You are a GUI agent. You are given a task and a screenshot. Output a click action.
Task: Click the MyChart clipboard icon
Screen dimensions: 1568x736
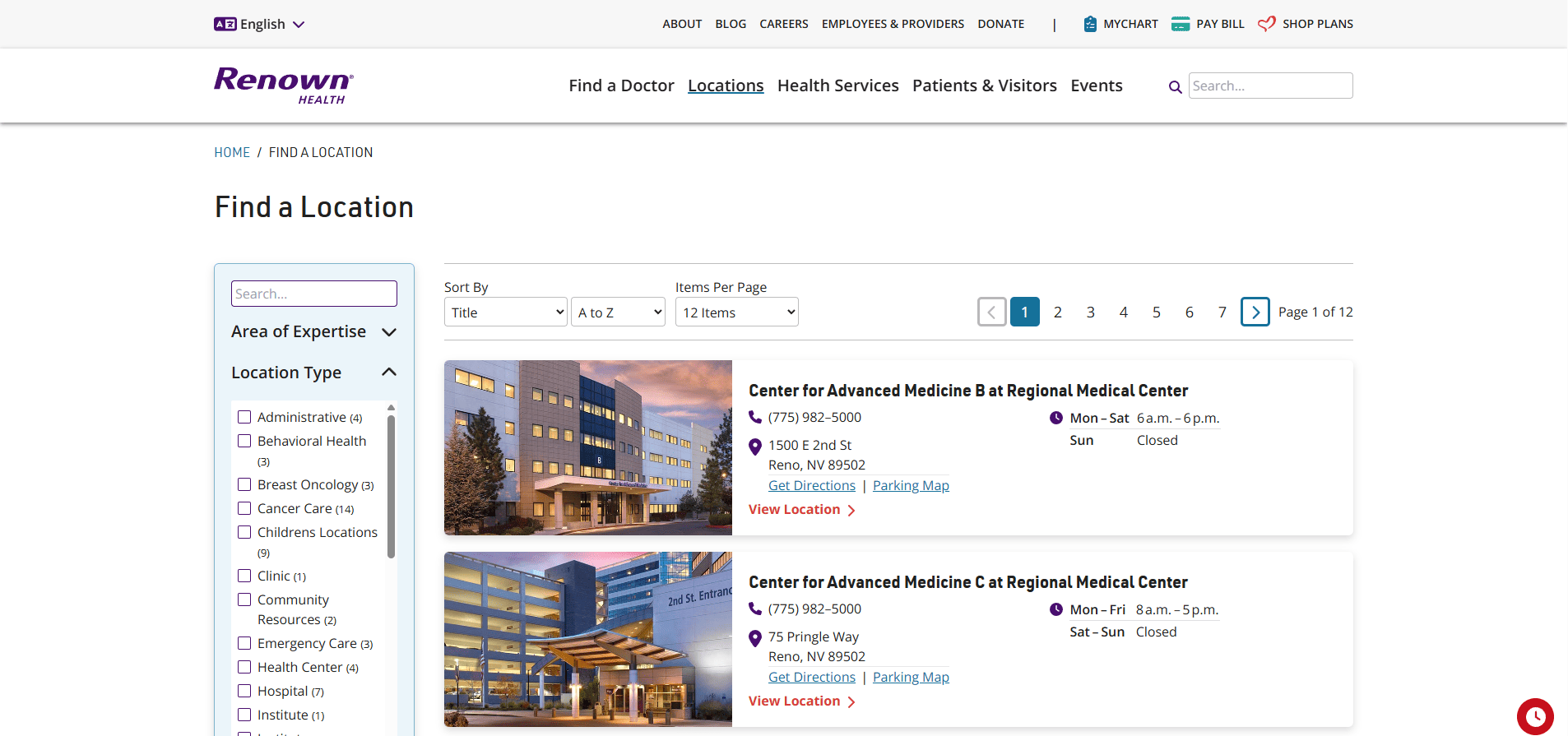pos(1090,24)
